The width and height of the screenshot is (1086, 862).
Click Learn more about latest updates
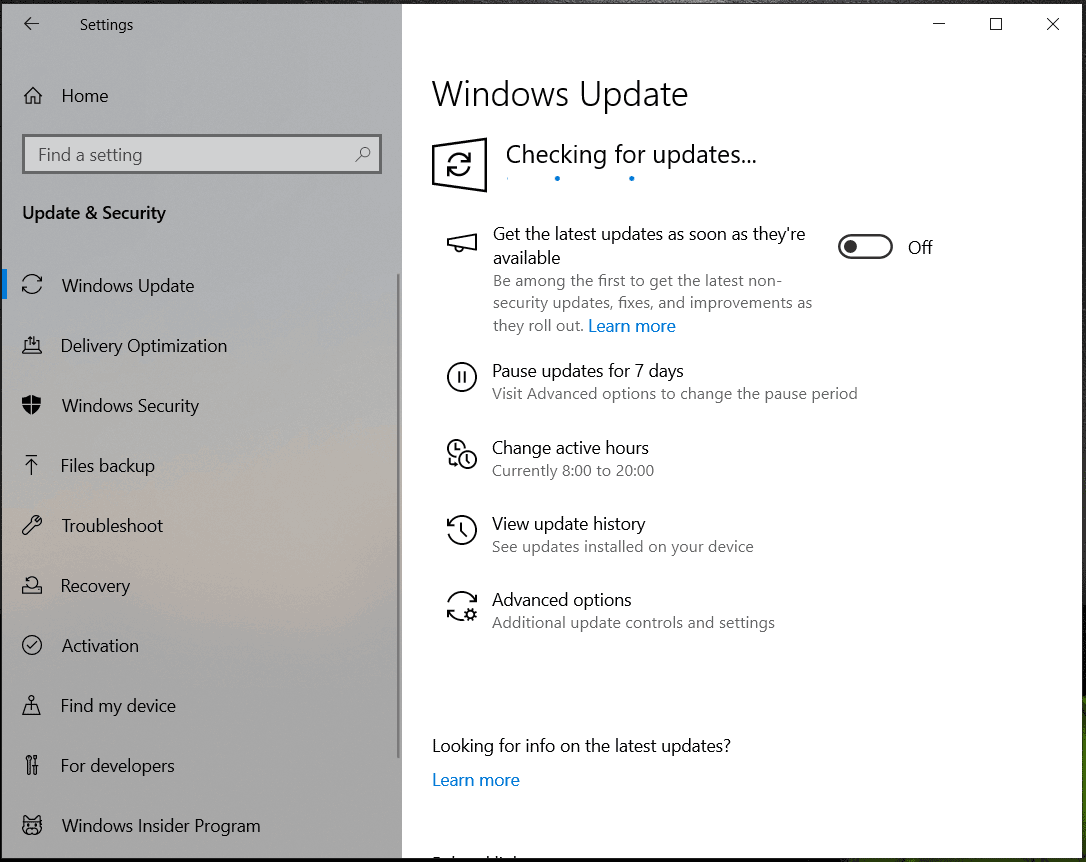[x=476, y=779]
